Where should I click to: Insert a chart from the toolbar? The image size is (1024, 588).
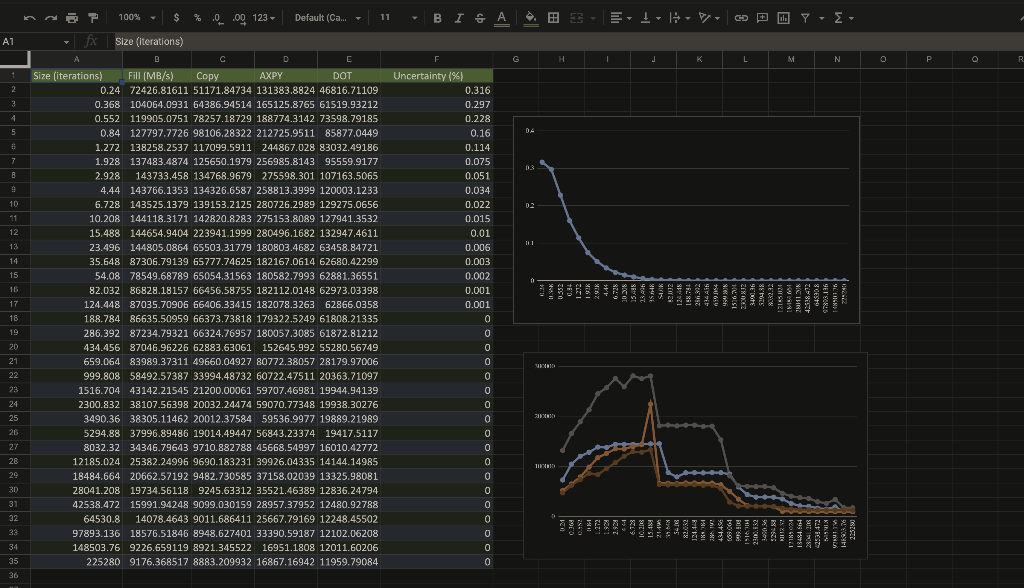pos(785,18)
